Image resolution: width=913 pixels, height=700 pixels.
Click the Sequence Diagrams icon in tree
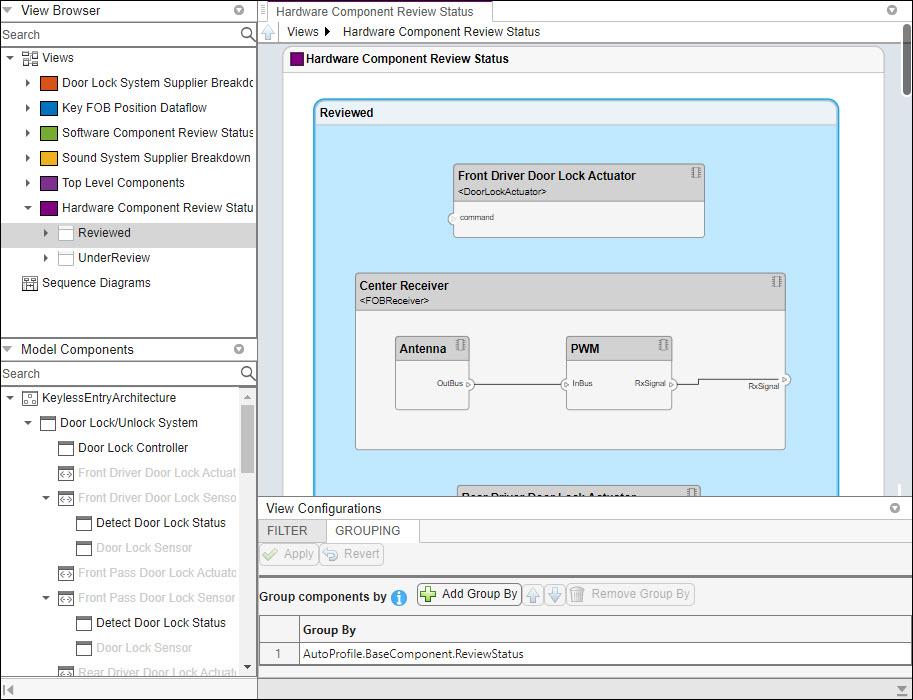pos(30,283)
